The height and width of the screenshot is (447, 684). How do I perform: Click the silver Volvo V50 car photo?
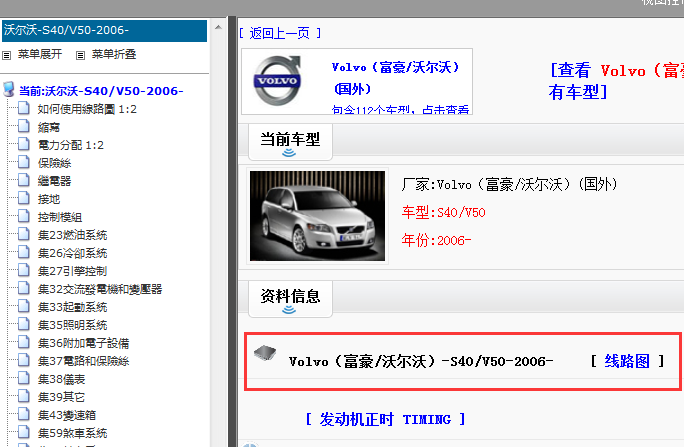coord(317,216)
